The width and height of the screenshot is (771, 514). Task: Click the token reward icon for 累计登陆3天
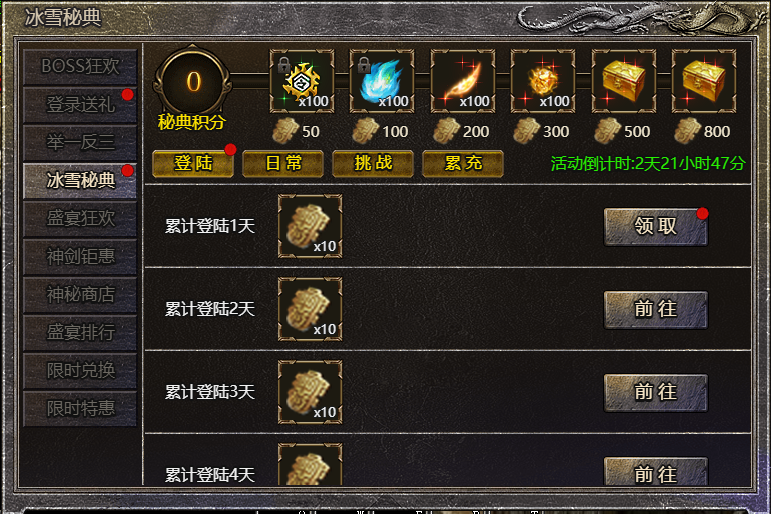pos(310,392)
